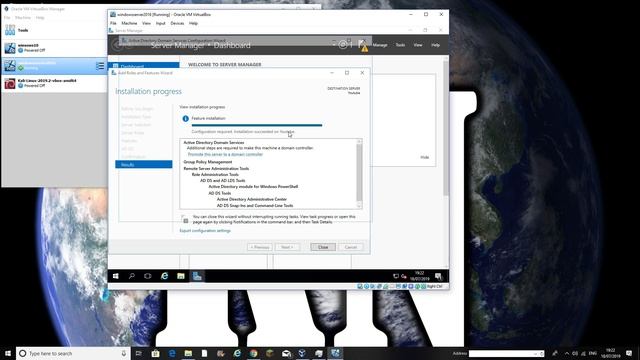The image size is (640, 360).
Task: Click the Server Manager refresh icon
Action: (343, 45)
